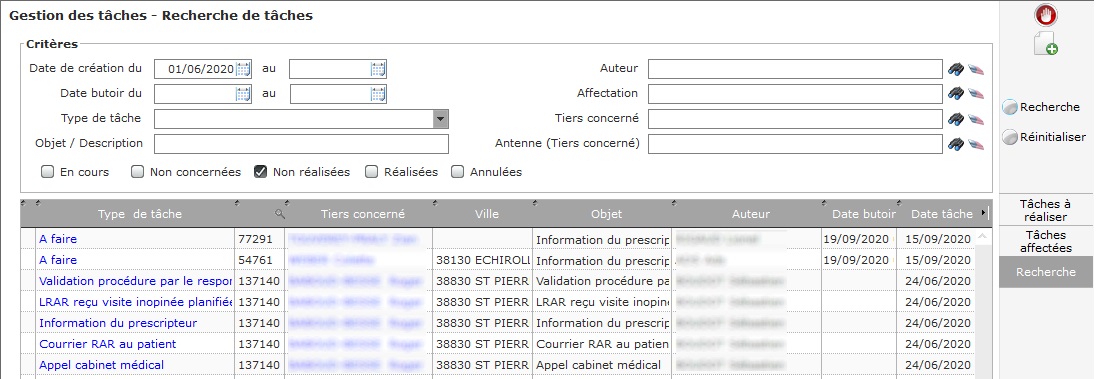Launch search with Recherche button above Réinitialiser
The image size is (1096, 379).
tap(1041, 107)
